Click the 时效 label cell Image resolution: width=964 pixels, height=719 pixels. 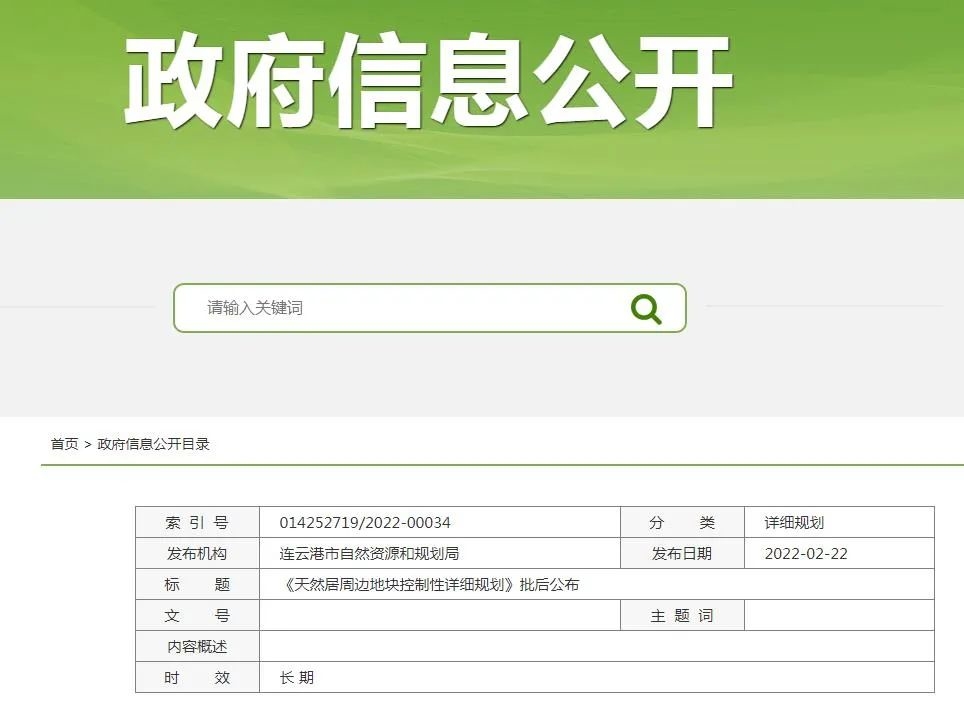pyautogui.click(x=197, y=677)
